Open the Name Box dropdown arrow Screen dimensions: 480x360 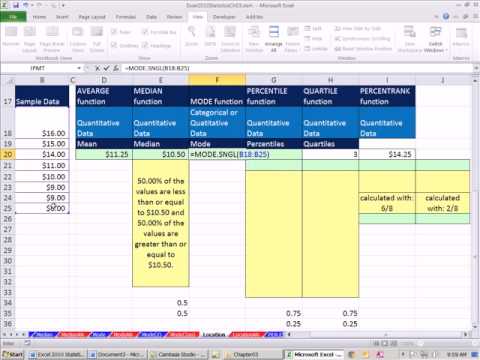click(79, 68)
